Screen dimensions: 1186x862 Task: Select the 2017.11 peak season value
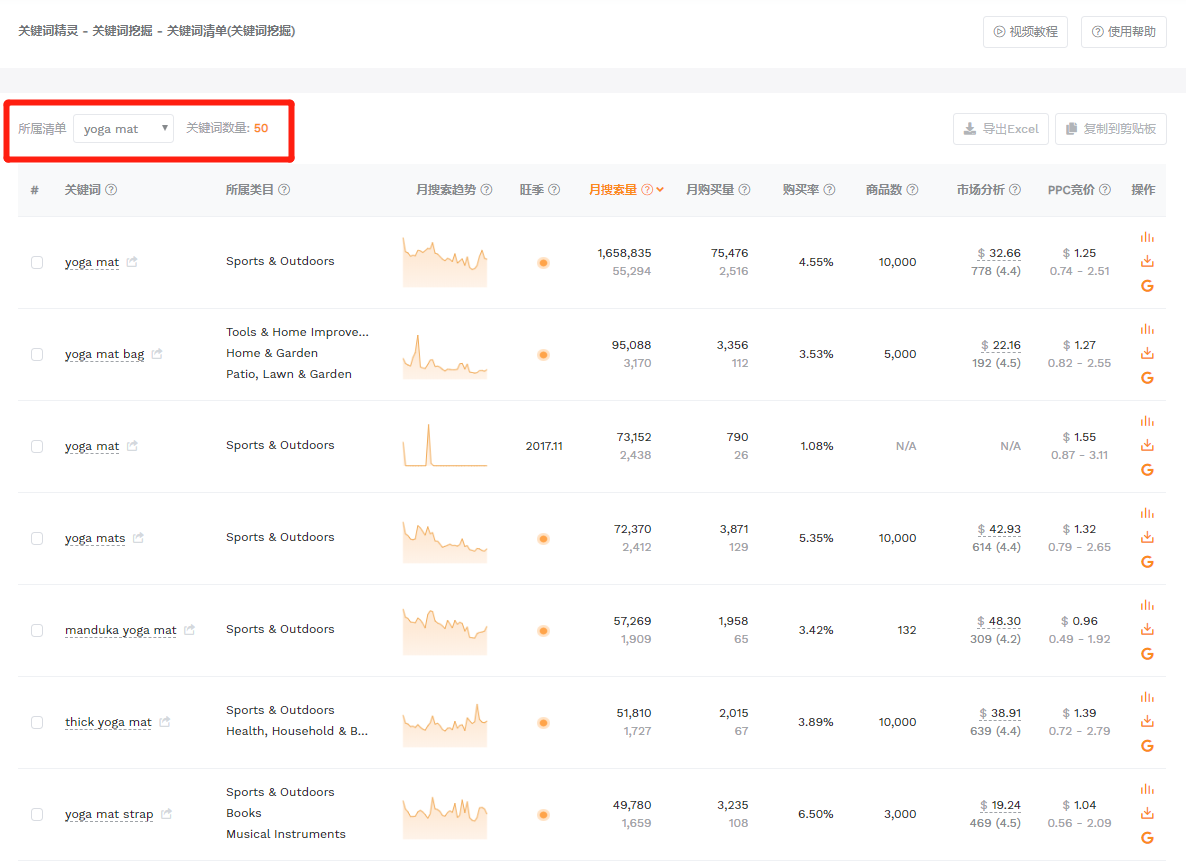pos(544,446)
